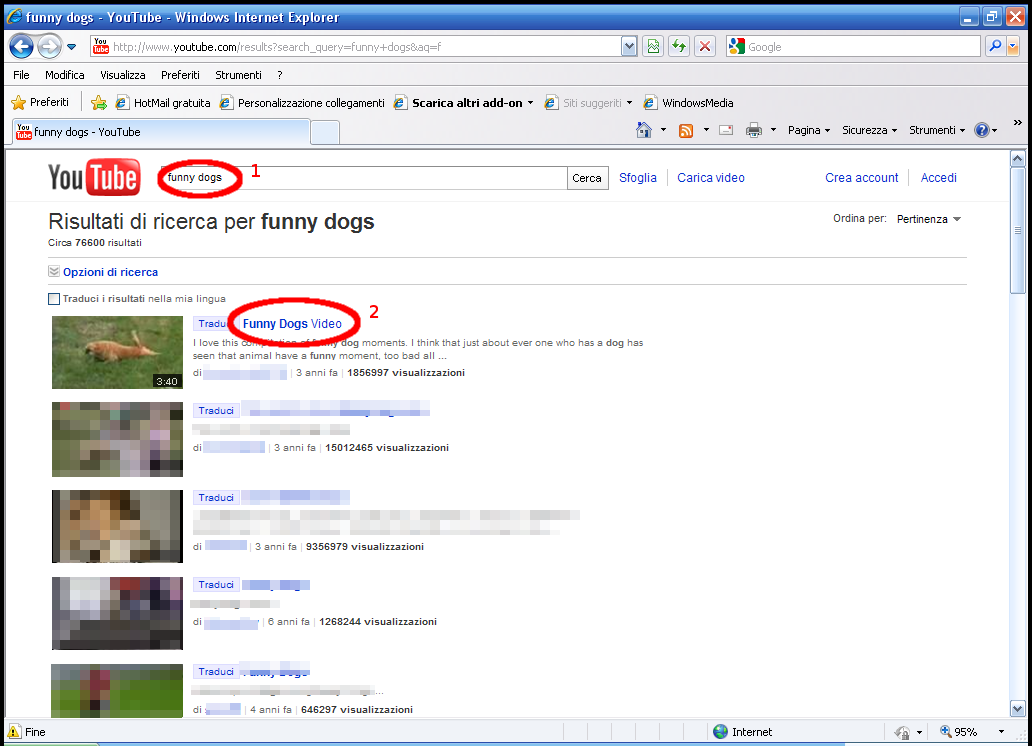Click the Add to favorites bar star icon
Viewport: 1032px width, 746px height.
tap(99, 103)
